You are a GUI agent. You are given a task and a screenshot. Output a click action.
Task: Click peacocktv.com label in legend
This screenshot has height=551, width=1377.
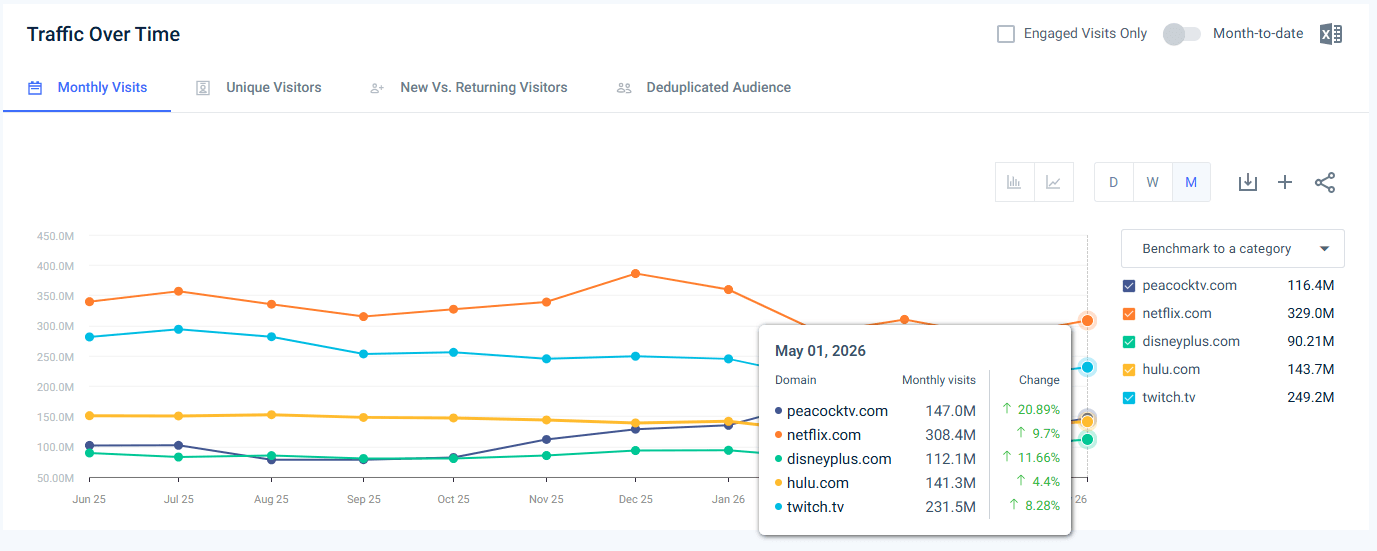pyautogui.click(x=1190, y=286)
